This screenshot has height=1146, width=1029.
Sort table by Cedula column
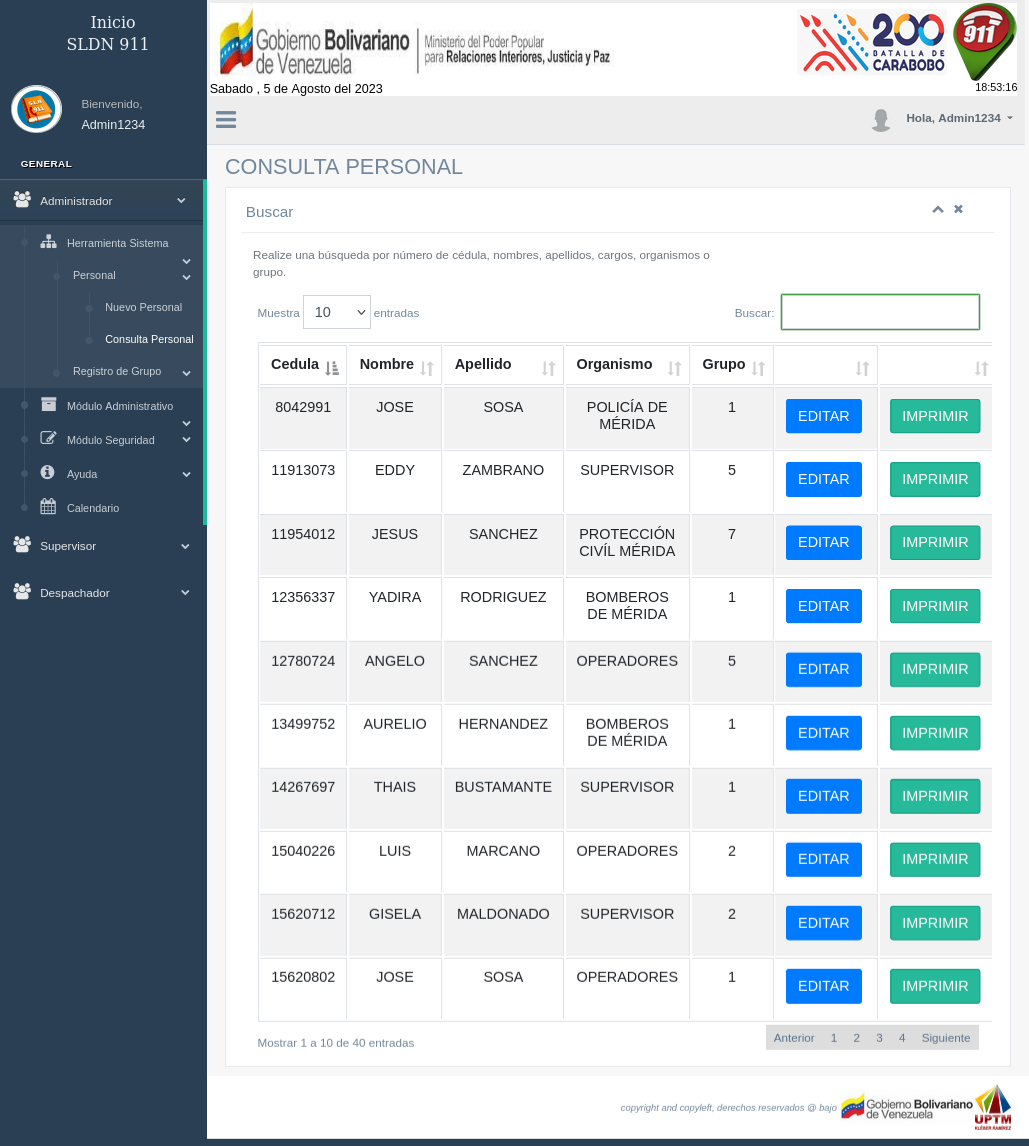click(303, 365)
